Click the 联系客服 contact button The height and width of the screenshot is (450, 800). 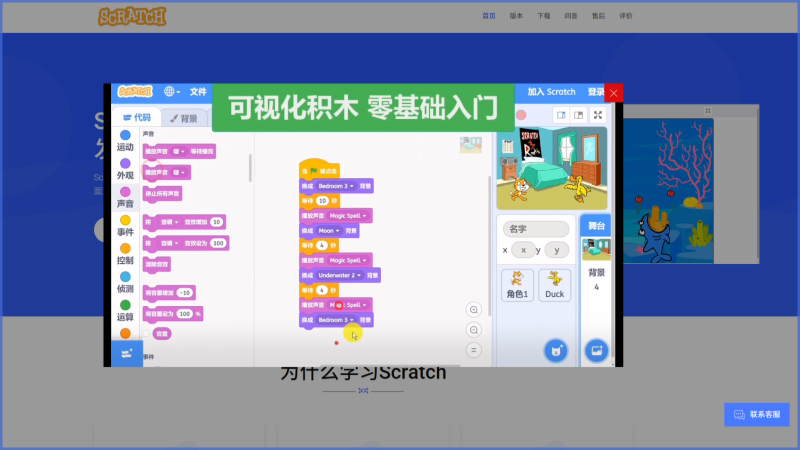coord(757,415)
